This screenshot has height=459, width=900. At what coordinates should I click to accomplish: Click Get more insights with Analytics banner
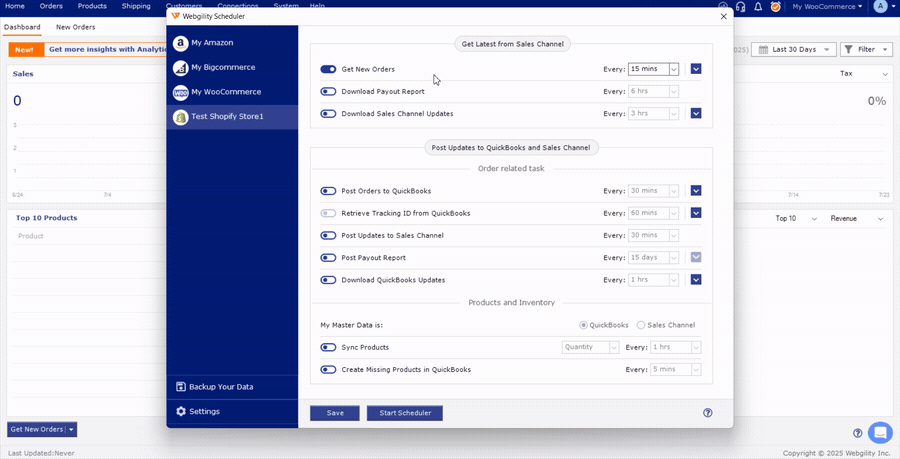[x=107, y=49]
